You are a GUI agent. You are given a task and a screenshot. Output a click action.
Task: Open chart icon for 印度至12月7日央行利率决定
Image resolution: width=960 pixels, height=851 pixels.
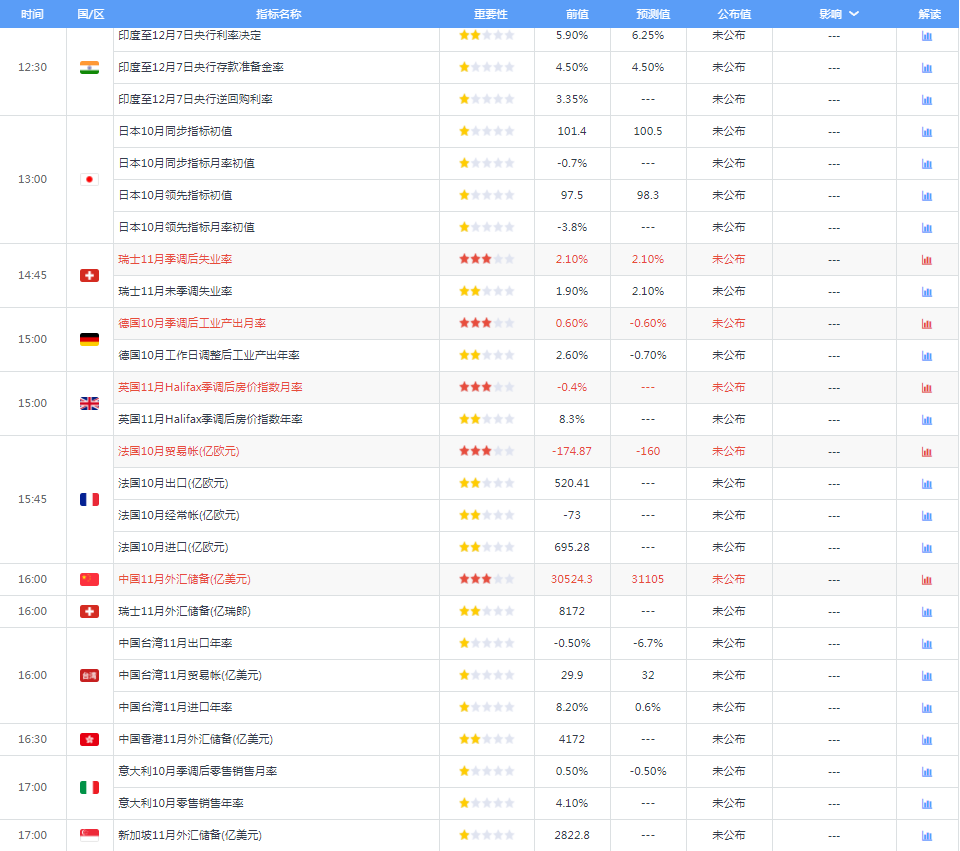926,36
